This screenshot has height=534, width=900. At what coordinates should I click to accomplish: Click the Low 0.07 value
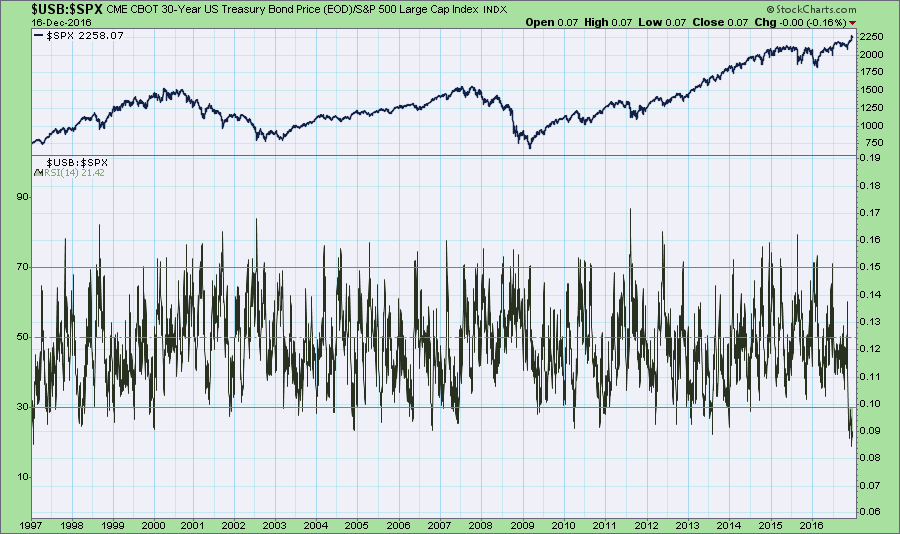coord(662,22)
